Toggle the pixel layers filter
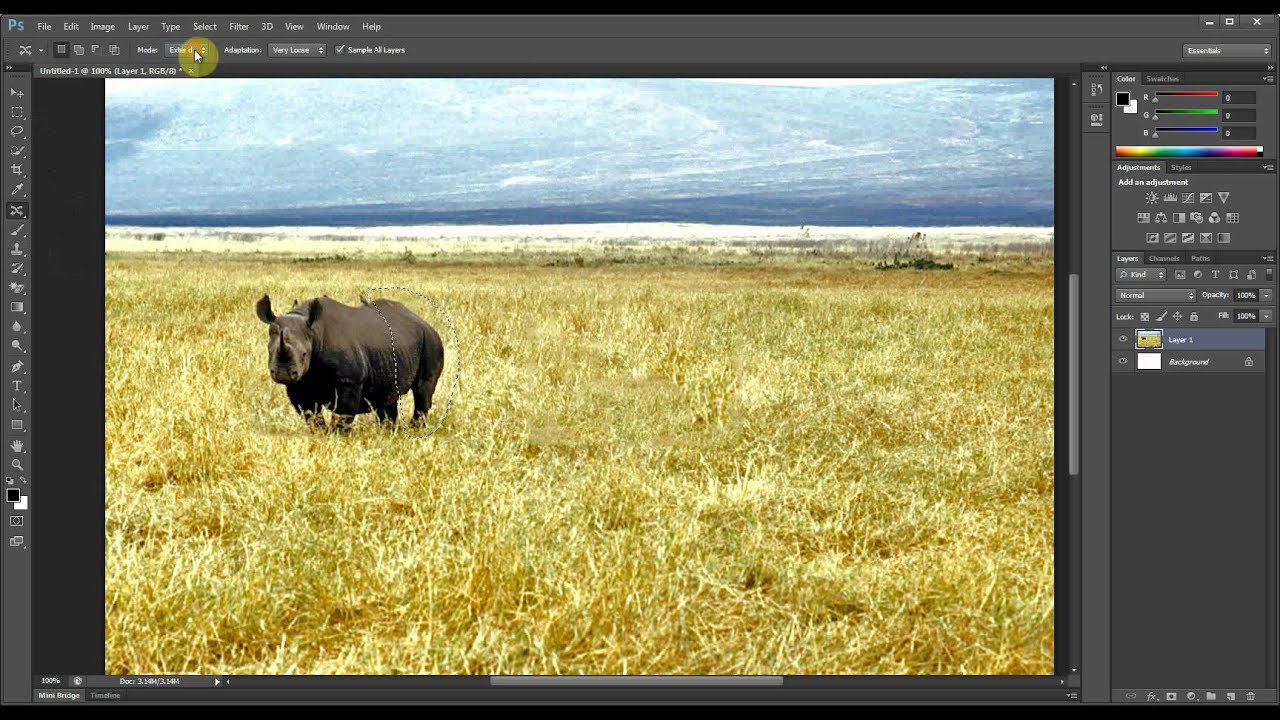 pos(1180,275)
